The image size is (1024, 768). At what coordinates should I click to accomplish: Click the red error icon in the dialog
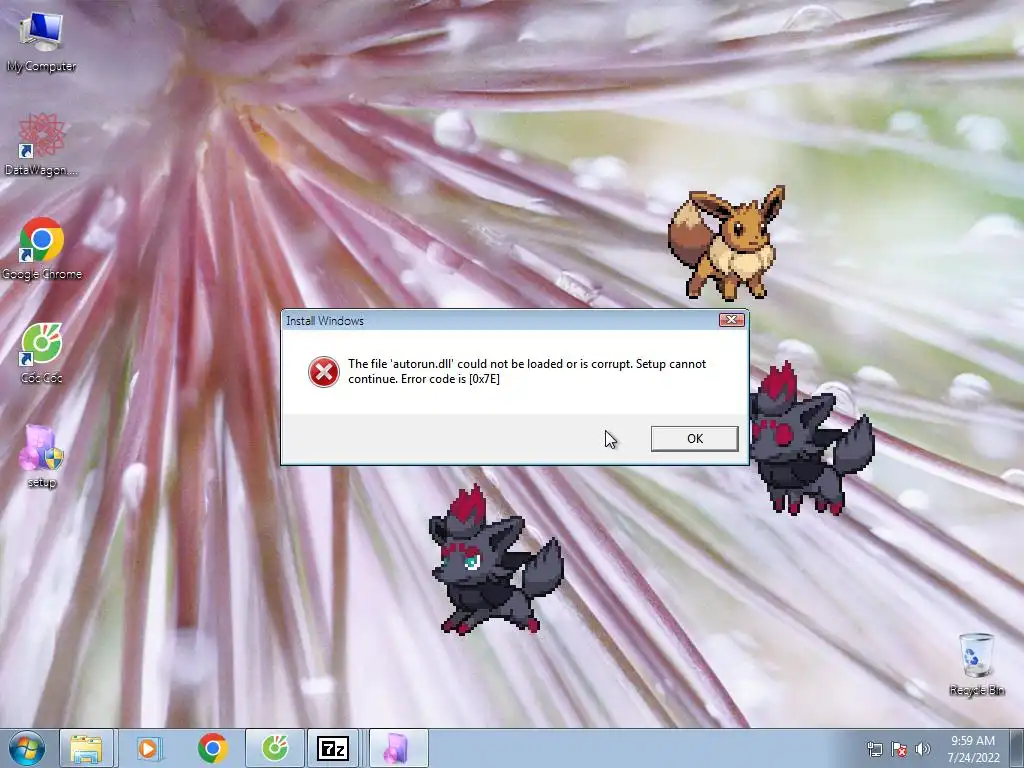[x=323, y=372]
